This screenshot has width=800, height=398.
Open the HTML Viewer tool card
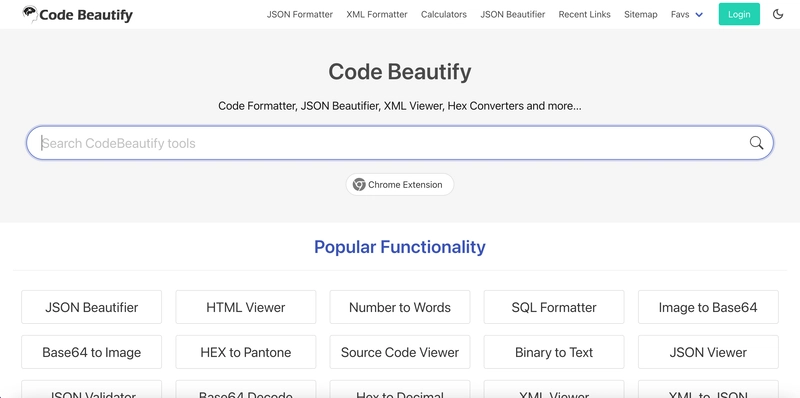click(245, 307)
